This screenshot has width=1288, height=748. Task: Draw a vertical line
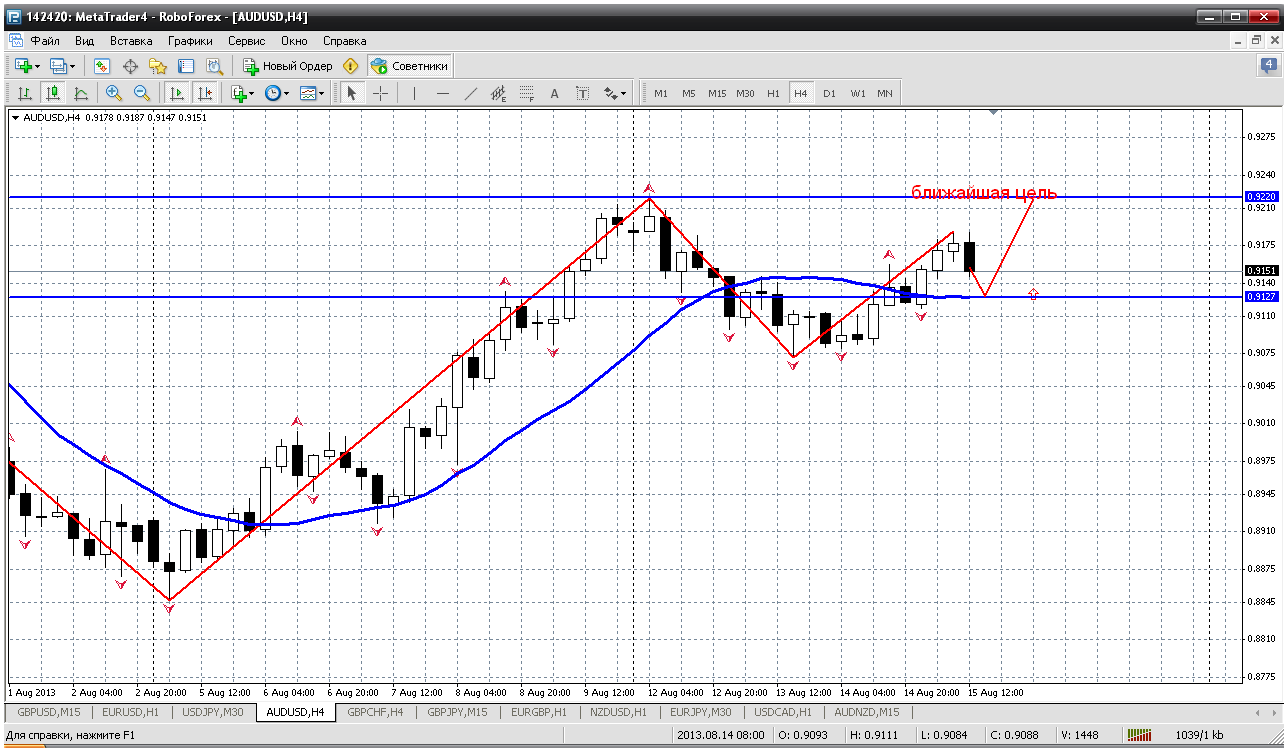click(x=414, y=93)
